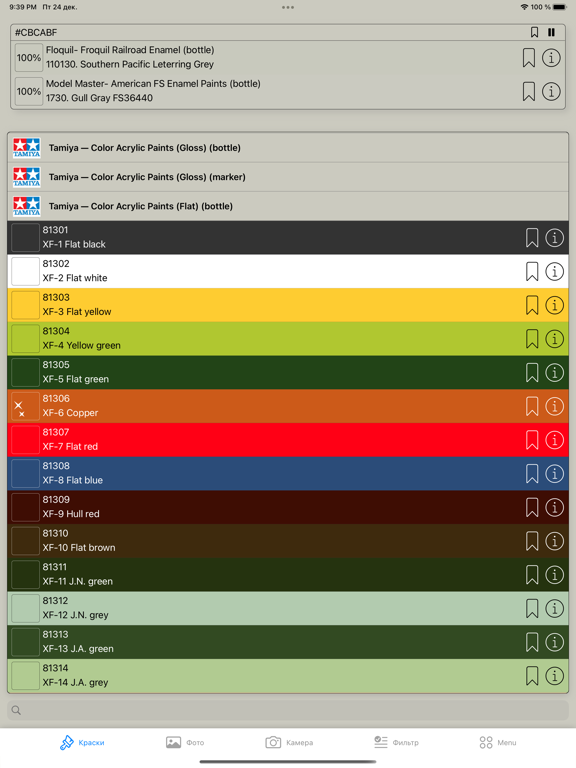Select the #CBCABF hex color label
The width and height of the screenshot is (576, 768).
point(36,32)
